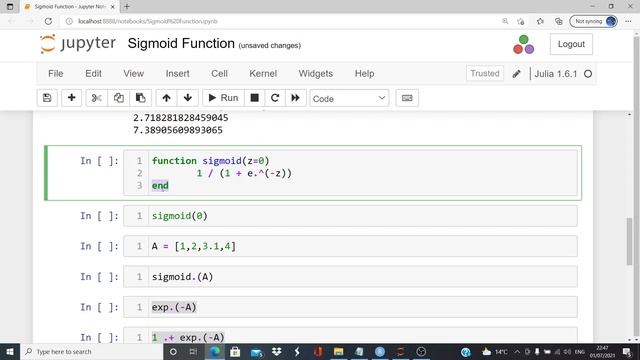Image resolution: width=640 pixels, height=360 pixels.
Task: Open the View menu
Action: (x=133, y=73)
